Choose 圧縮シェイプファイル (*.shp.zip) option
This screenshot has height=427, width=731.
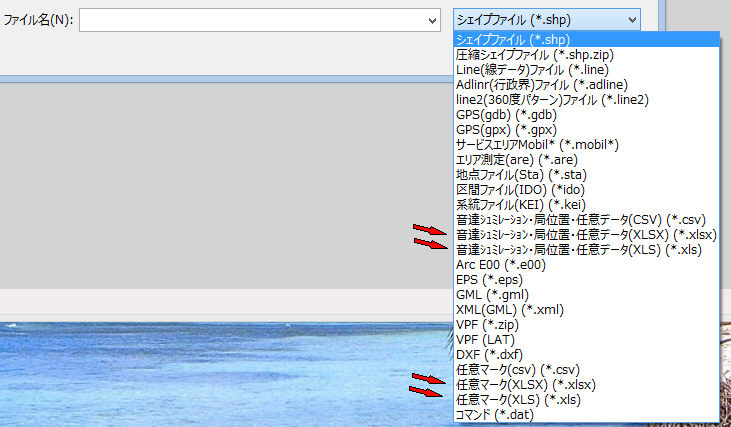pyautogui.click(x=537, y=54)
